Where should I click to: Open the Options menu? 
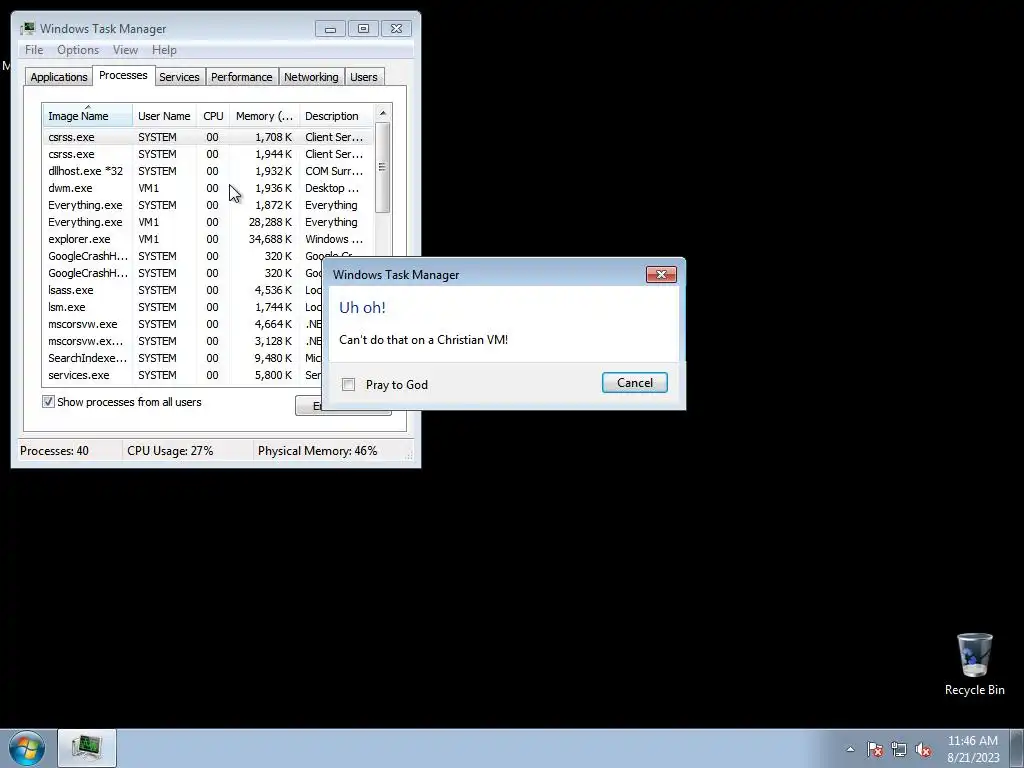(x=78, y=50)
